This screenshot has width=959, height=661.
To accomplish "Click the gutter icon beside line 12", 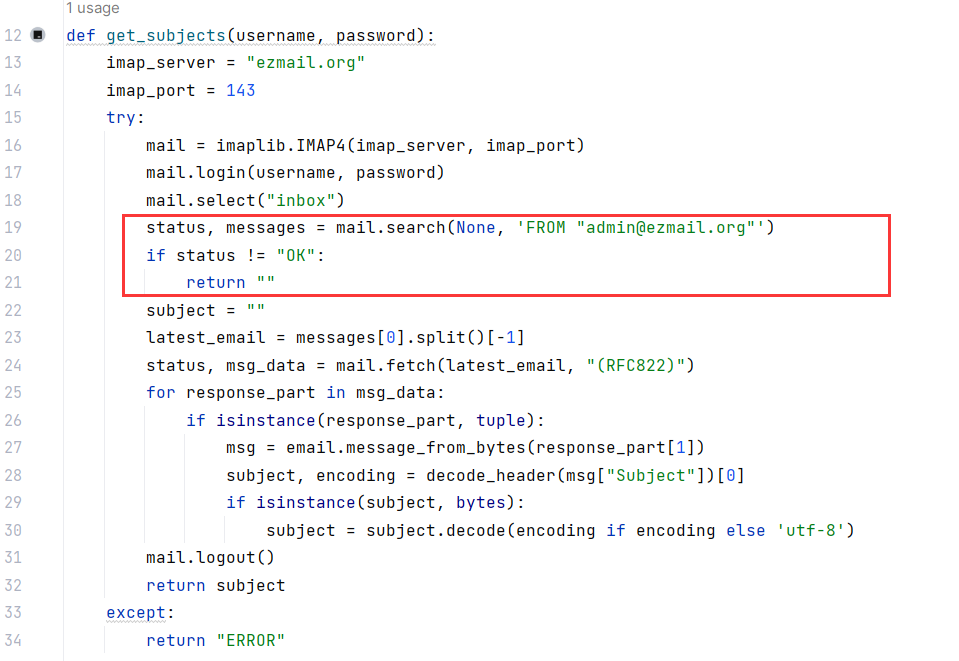I will point(38,35).
